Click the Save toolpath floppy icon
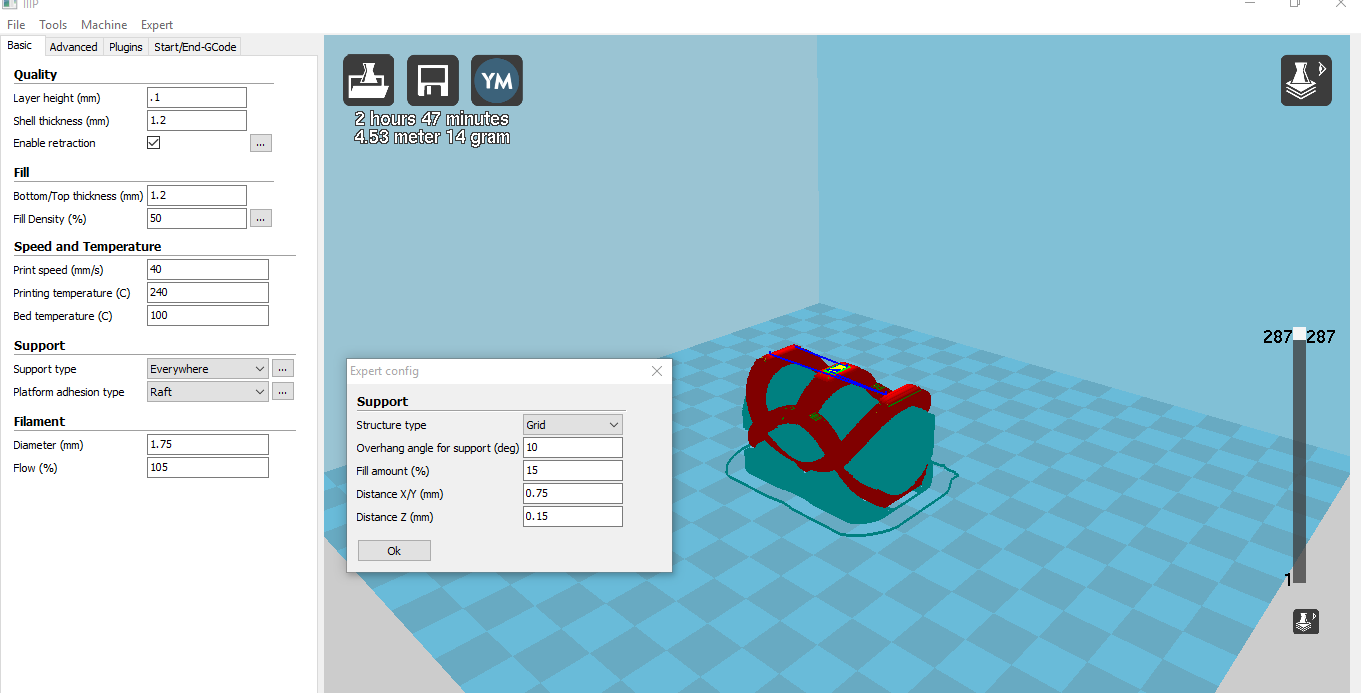 pos(433,81)
